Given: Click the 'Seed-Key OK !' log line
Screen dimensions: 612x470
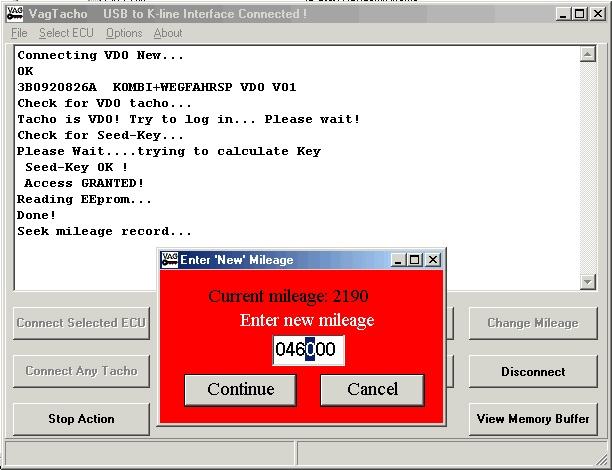Looking at the screenshot, I should click(x=76, y=167).
